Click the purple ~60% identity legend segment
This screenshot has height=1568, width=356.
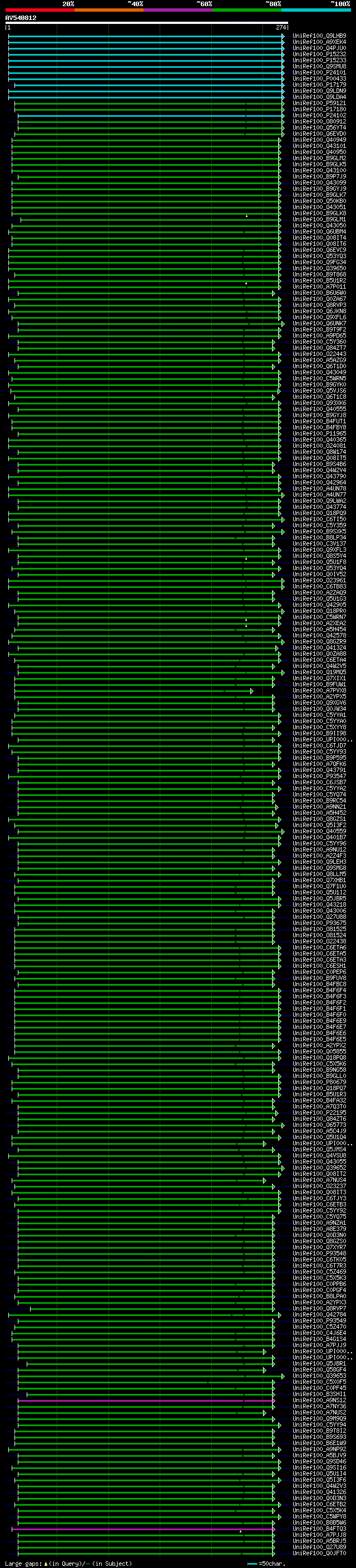click(x=177, y=10)
